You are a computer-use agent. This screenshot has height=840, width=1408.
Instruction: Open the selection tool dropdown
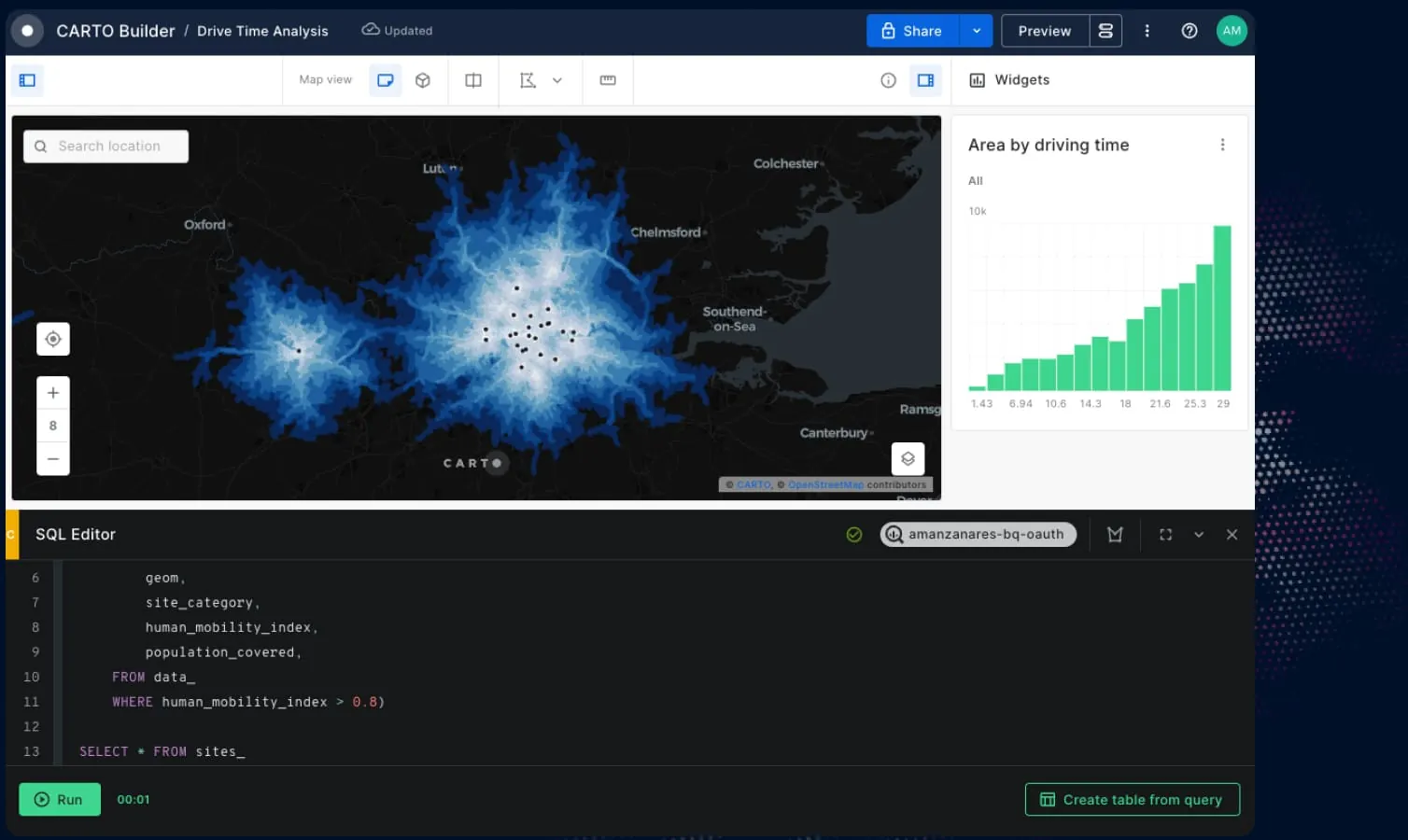click(x=558, y=80)
